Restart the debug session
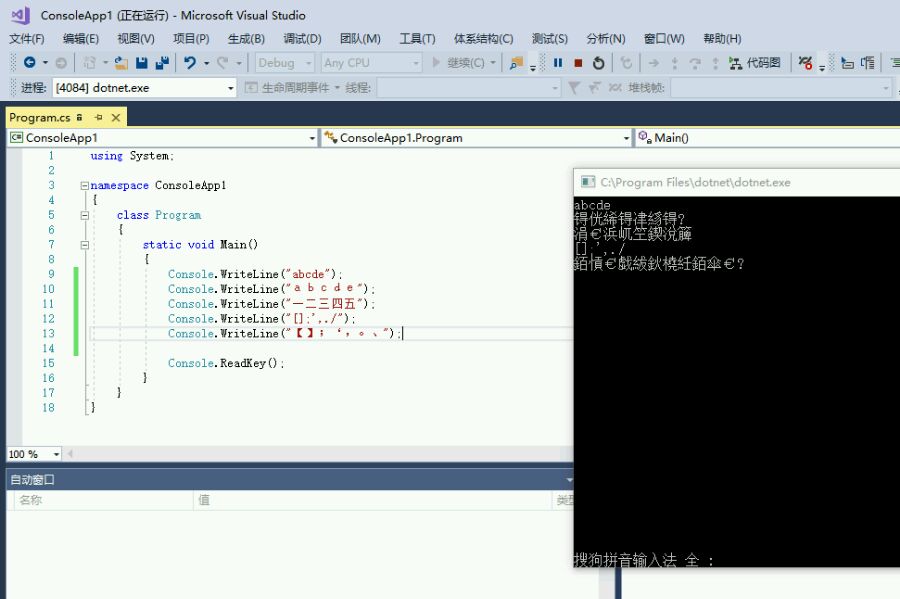Image resolution: width=900 pixels, height=599 pixels. [x=598, y=63]
